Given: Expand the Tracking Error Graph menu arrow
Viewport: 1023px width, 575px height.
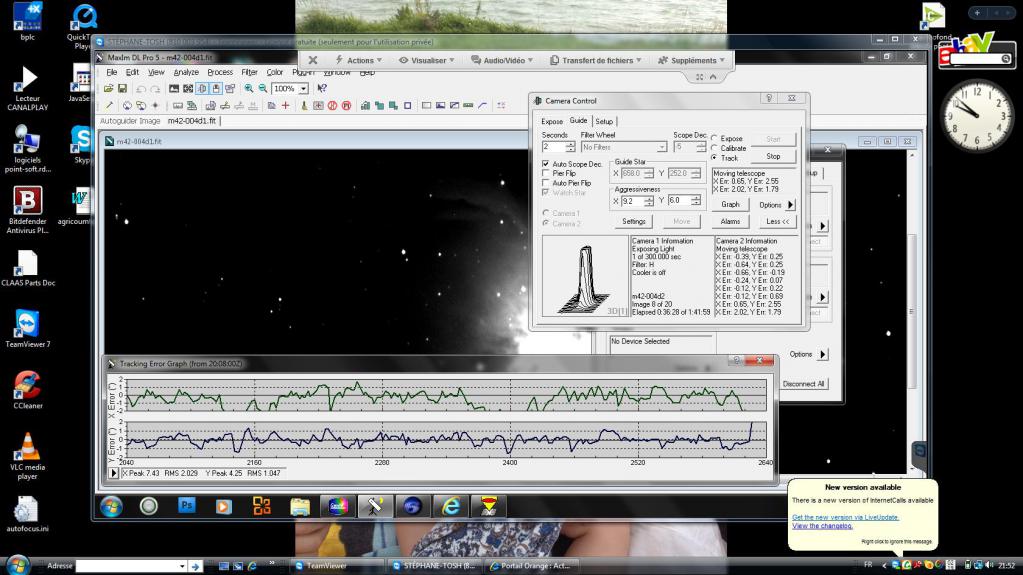Looking at the screenshot, I should click(x=113, y=473).
